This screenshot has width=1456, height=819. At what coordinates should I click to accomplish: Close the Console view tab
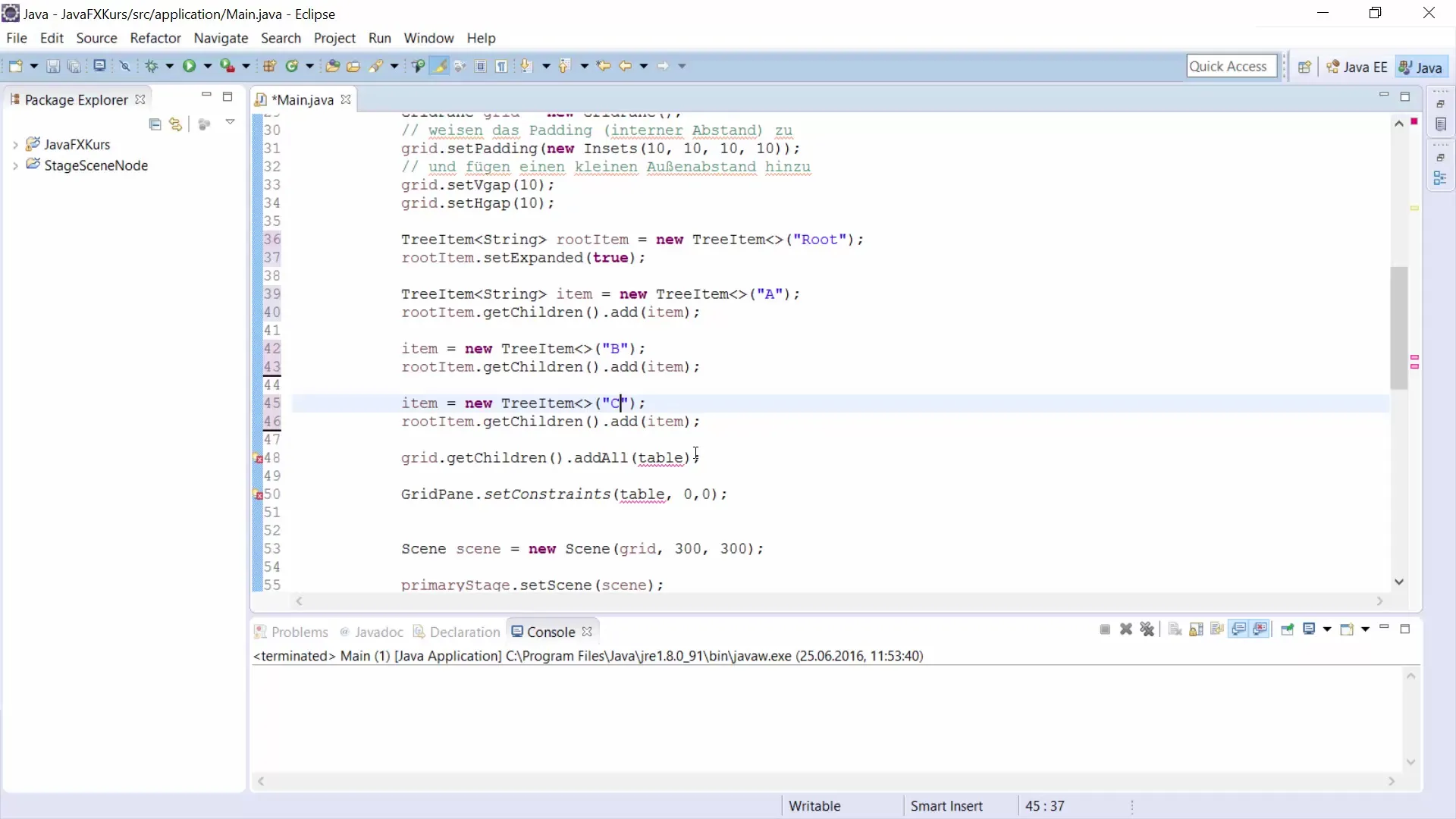[x=587, y=631]
